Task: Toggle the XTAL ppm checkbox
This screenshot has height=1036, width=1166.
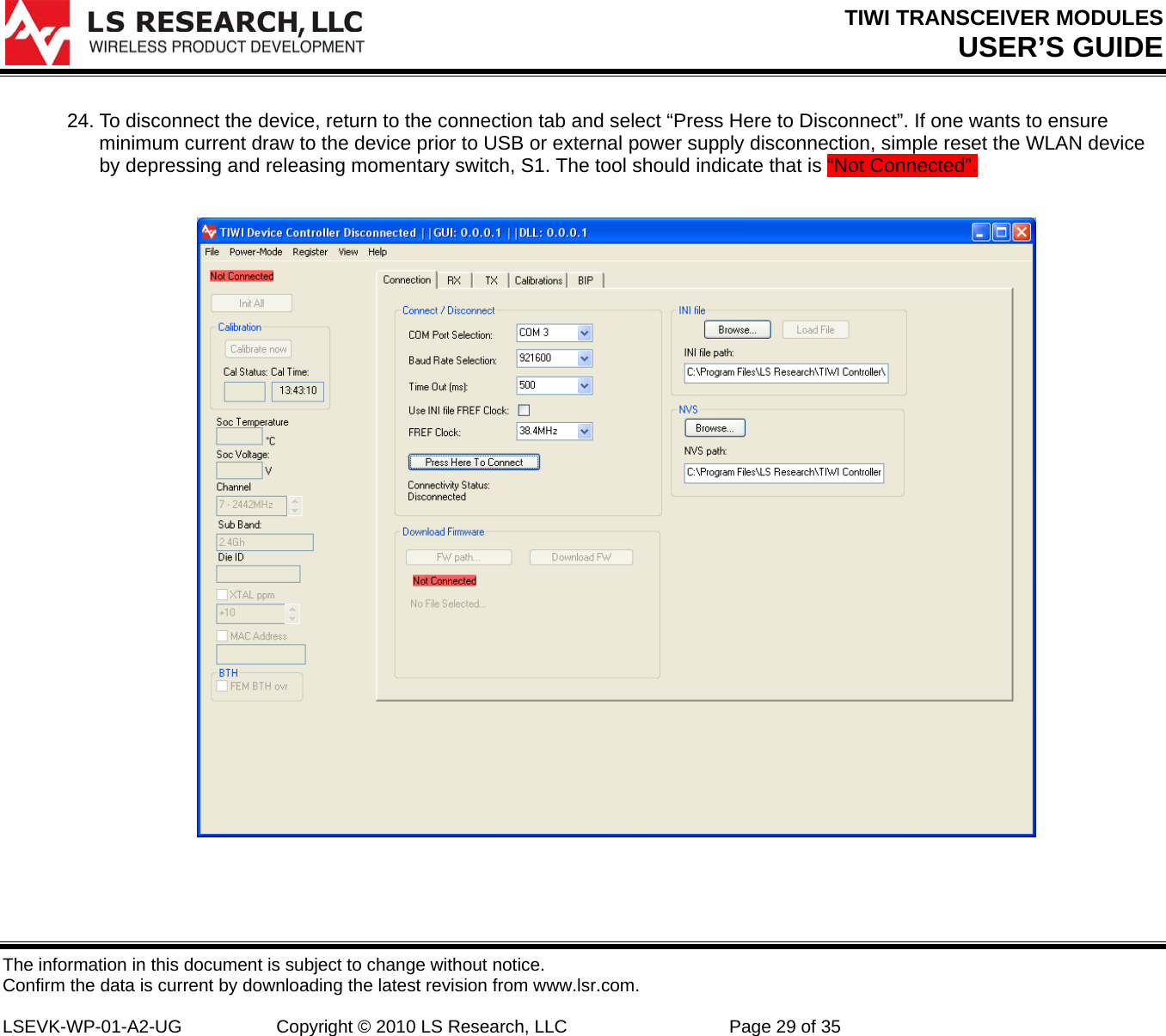Action: 222,595
